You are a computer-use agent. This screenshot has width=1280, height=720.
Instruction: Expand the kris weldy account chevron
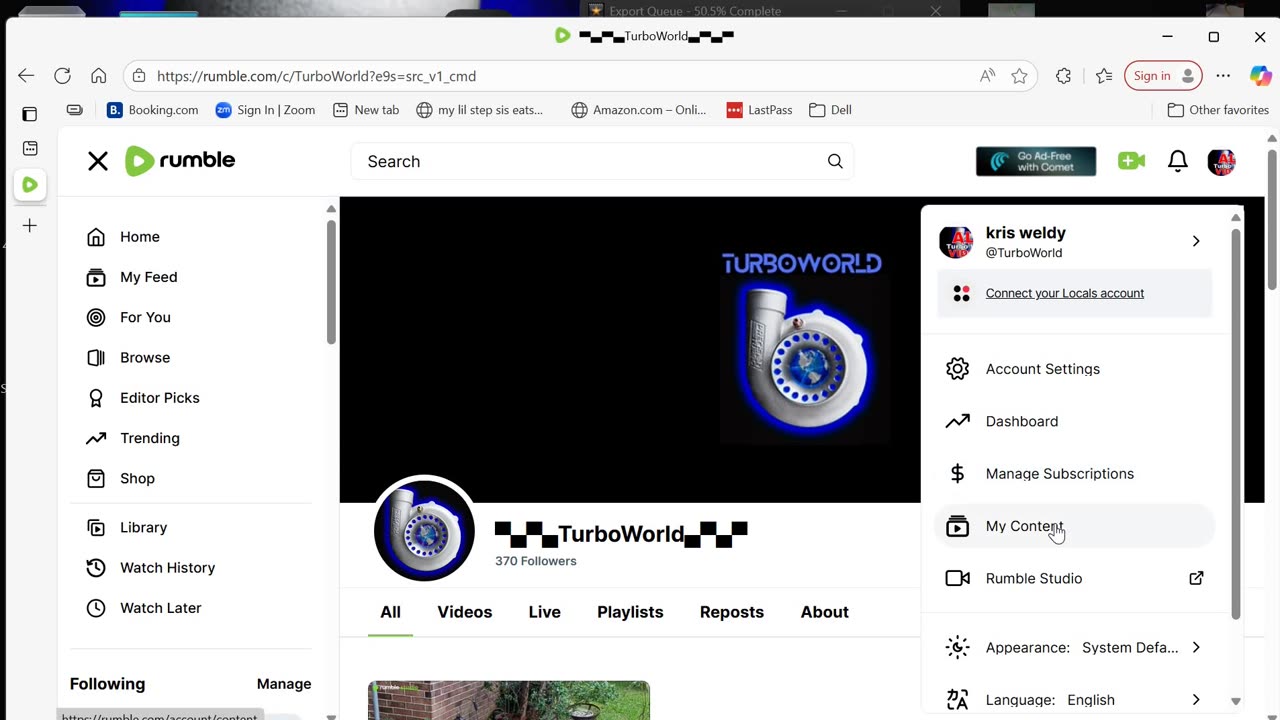pos(1196,241)
